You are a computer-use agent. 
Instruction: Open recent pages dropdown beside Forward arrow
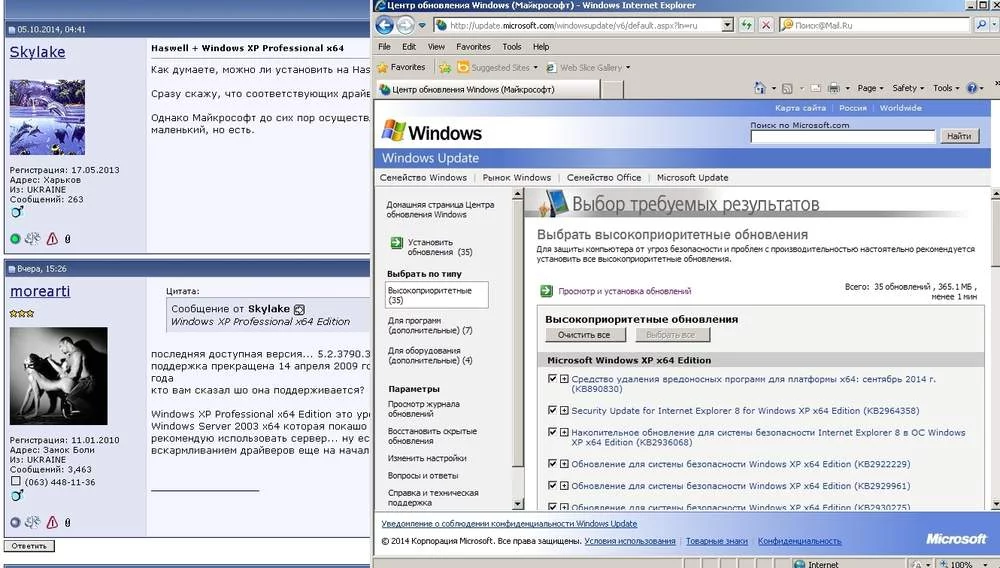422,25
